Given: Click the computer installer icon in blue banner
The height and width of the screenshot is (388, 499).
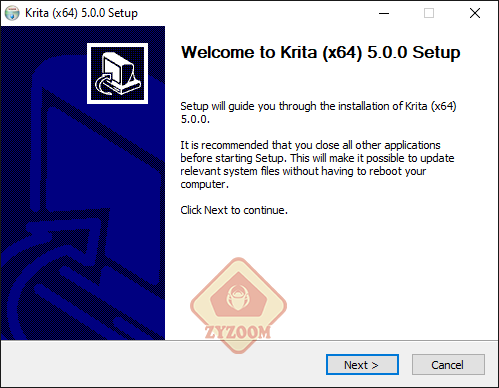Looking at the screenshot, I should [117, 73].
